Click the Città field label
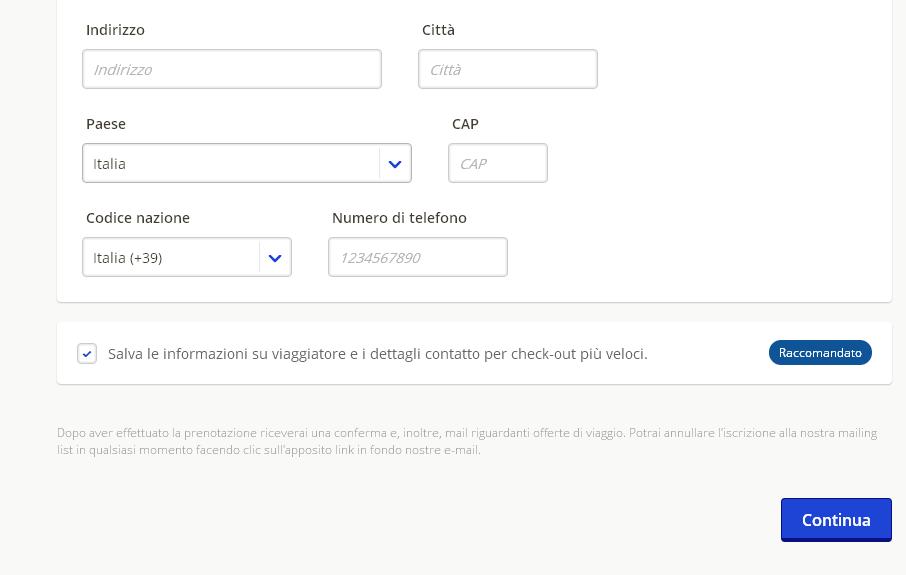Viewport: 906px width, 575px height. tap(438, 30)
